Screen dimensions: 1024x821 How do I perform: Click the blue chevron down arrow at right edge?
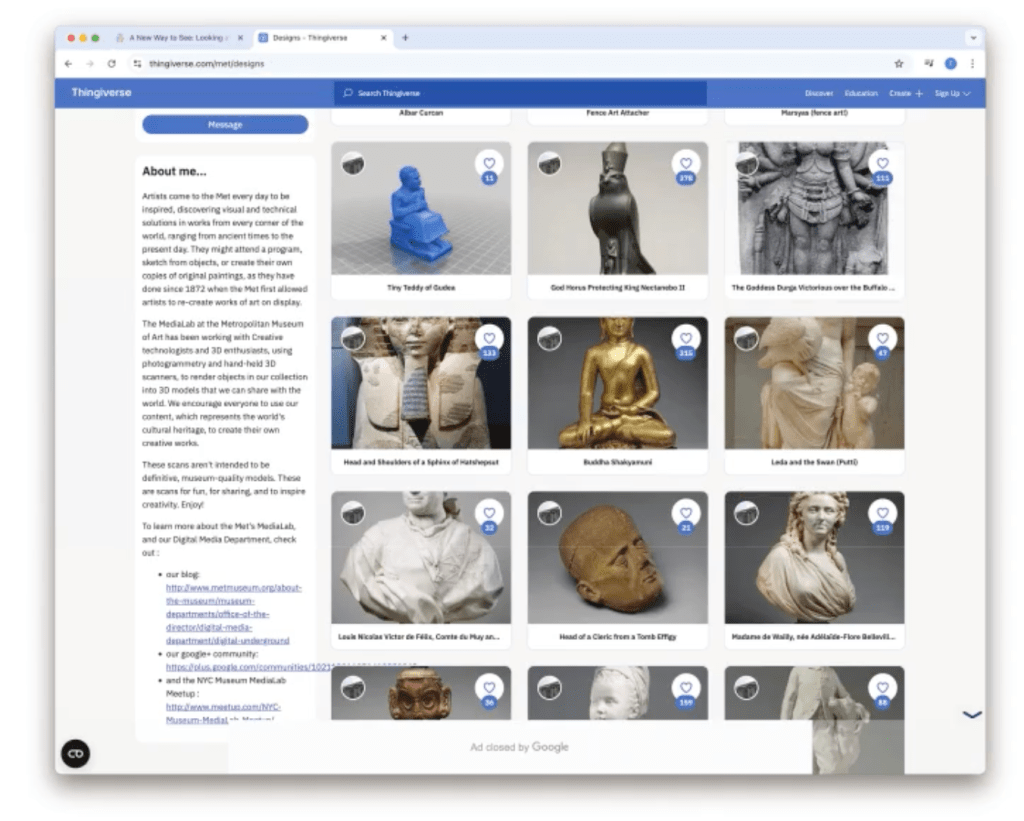(971, 714)
